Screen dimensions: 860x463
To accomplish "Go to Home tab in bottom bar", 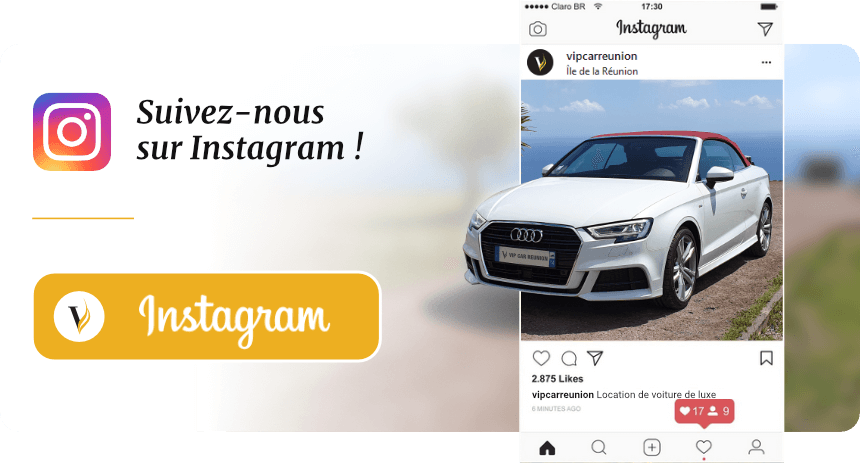I will tap(547, 448).
